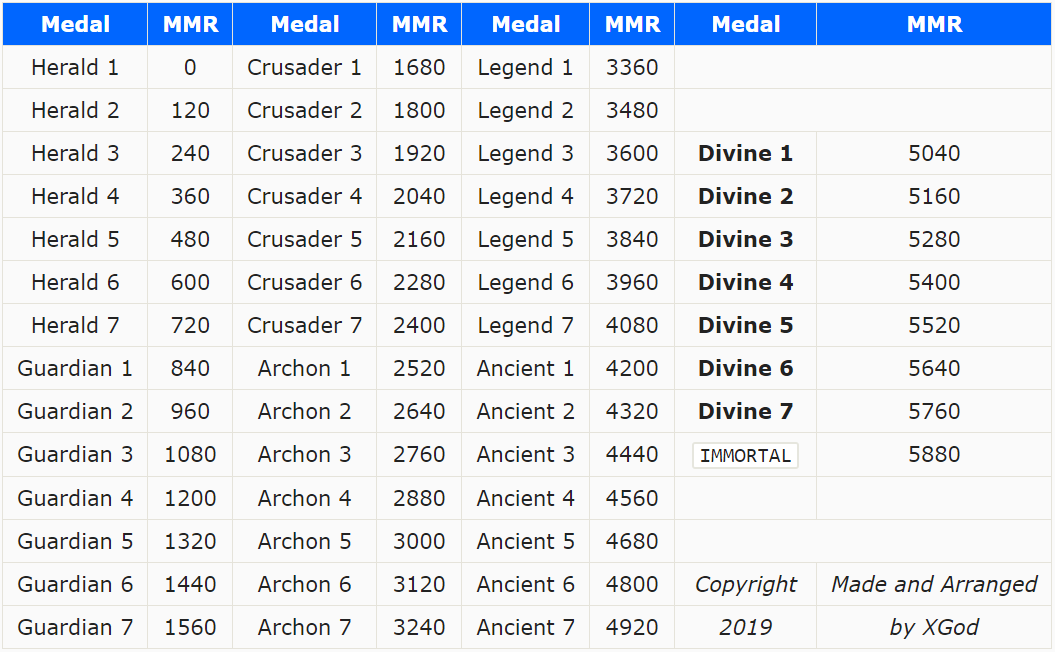This screenshot has height=652, width=1055.
Task: Click the Copyright text cell
Action: [745, 584]
